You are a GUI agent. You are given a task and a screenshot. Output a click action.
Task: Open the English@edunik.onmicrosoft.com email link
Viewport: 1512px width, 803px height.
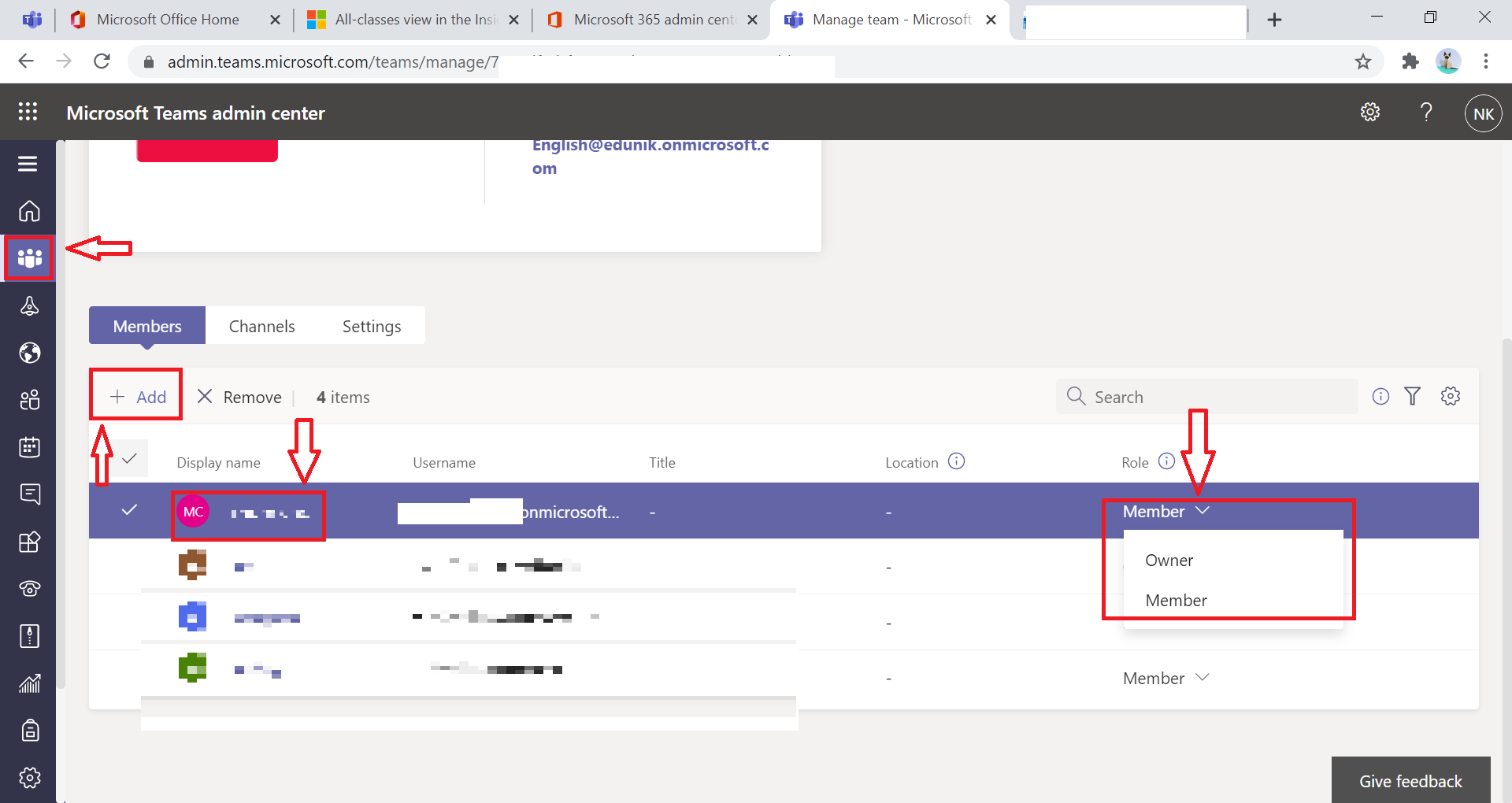[x=650, y=156]
